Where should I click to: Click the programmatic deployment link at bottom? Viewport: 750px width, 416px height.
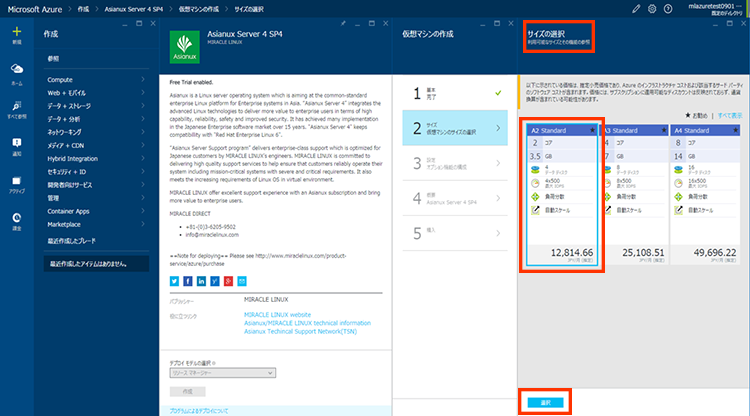199,411
